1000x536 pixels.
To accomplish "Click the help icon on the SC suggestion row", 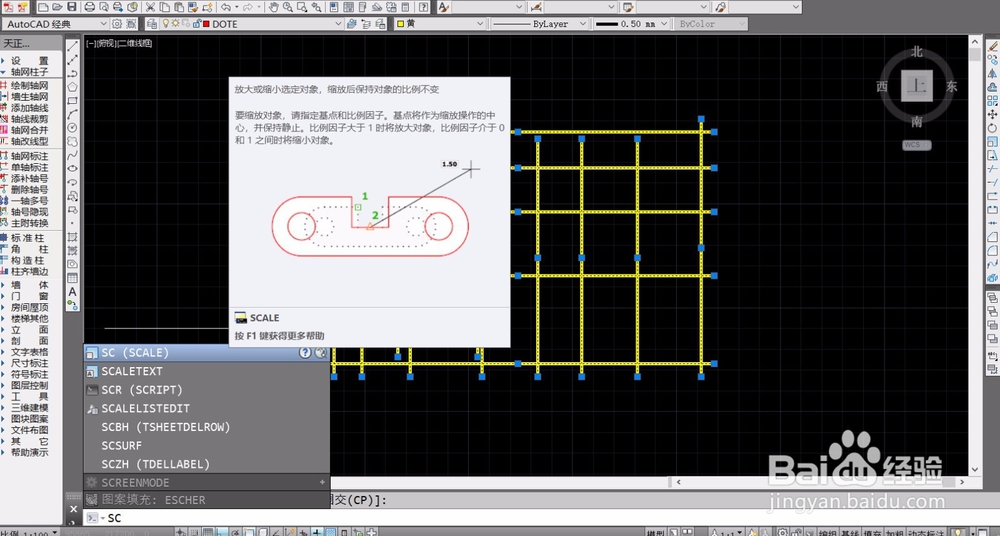I will 305,353.
